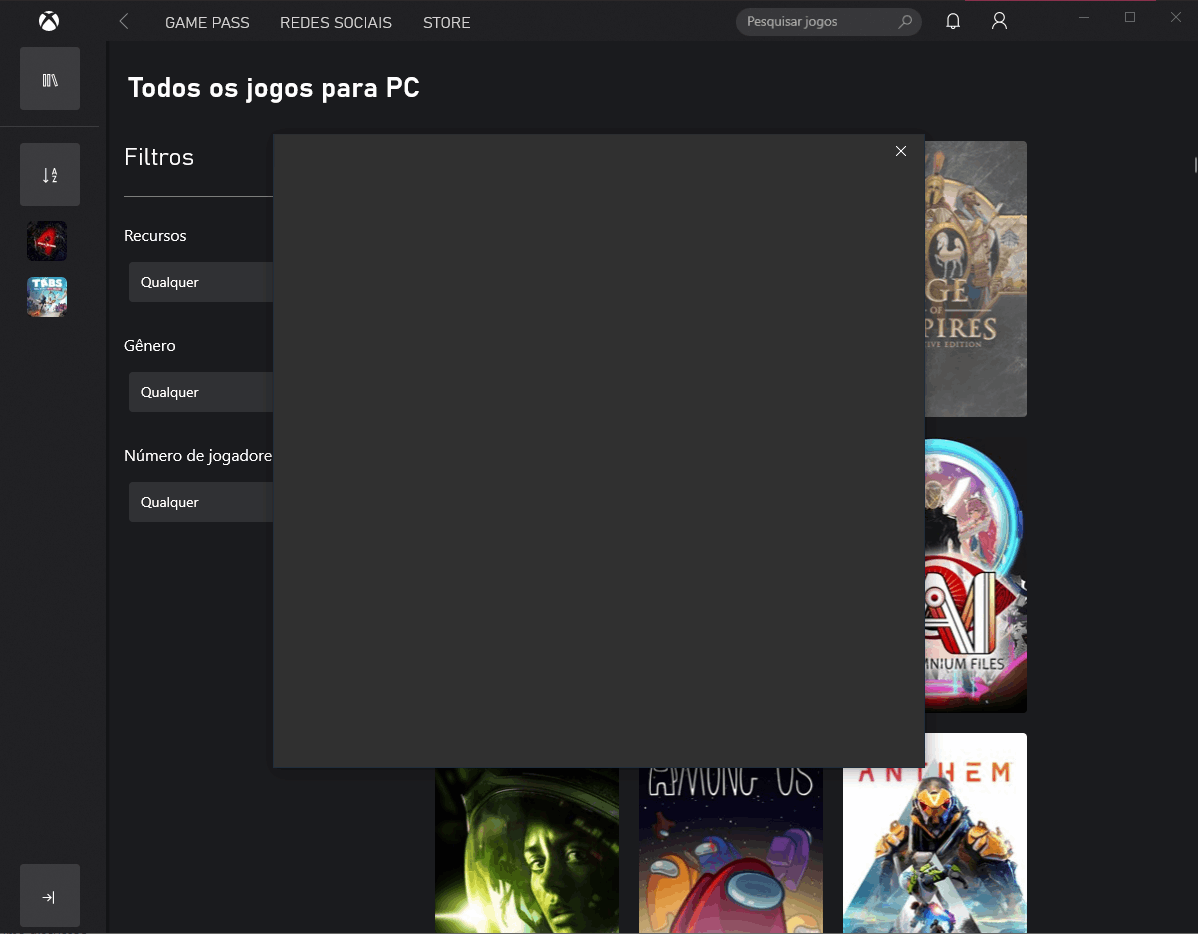Image resolution: width=1198 pixels, height=934 pixels.
Task: Open the Número de jogadores dropdown
Action: click(201, 502)
